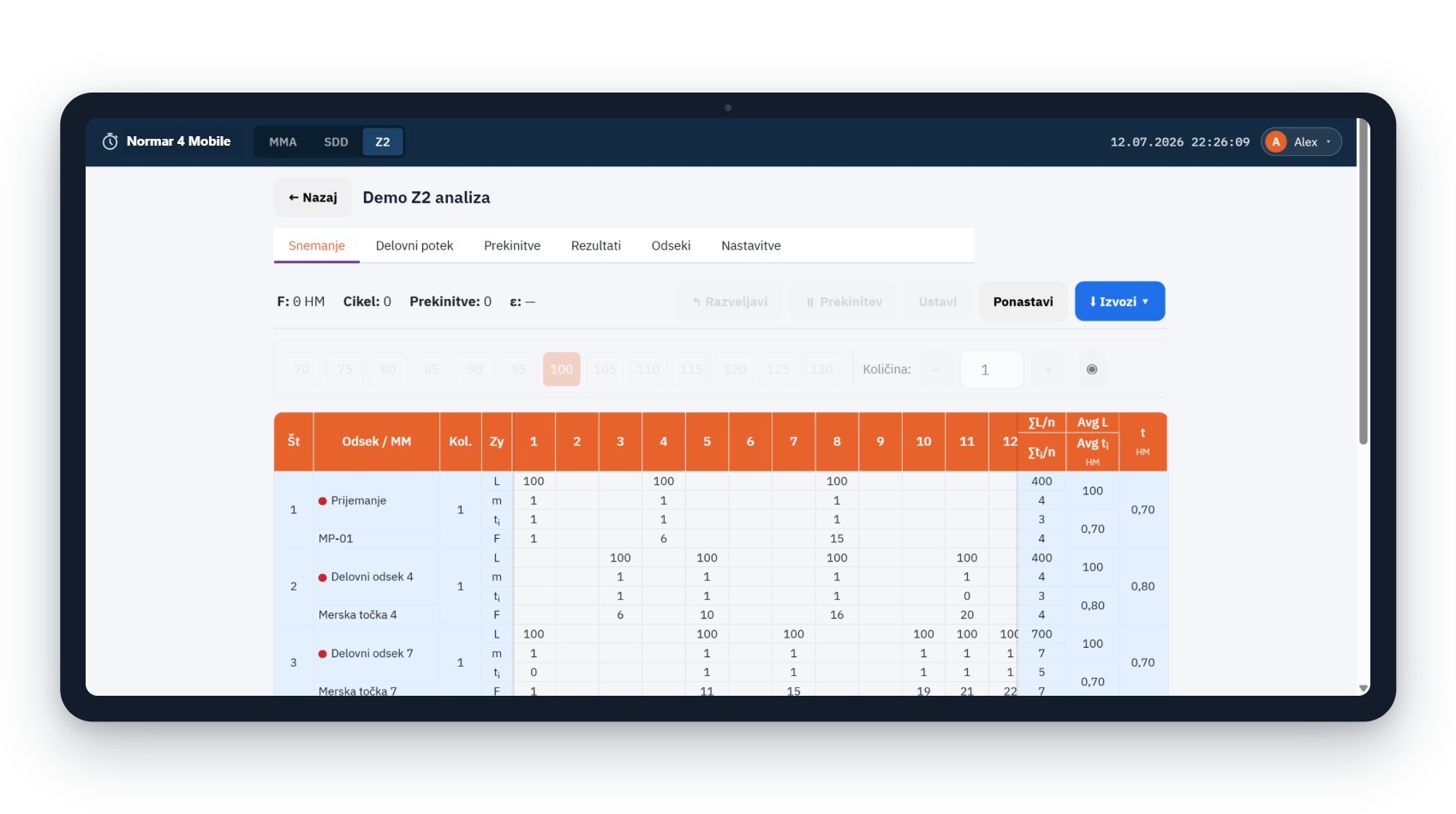1456x814 pixels.
Task: Open the Delovni potek tab
Action: coord(415,246)
